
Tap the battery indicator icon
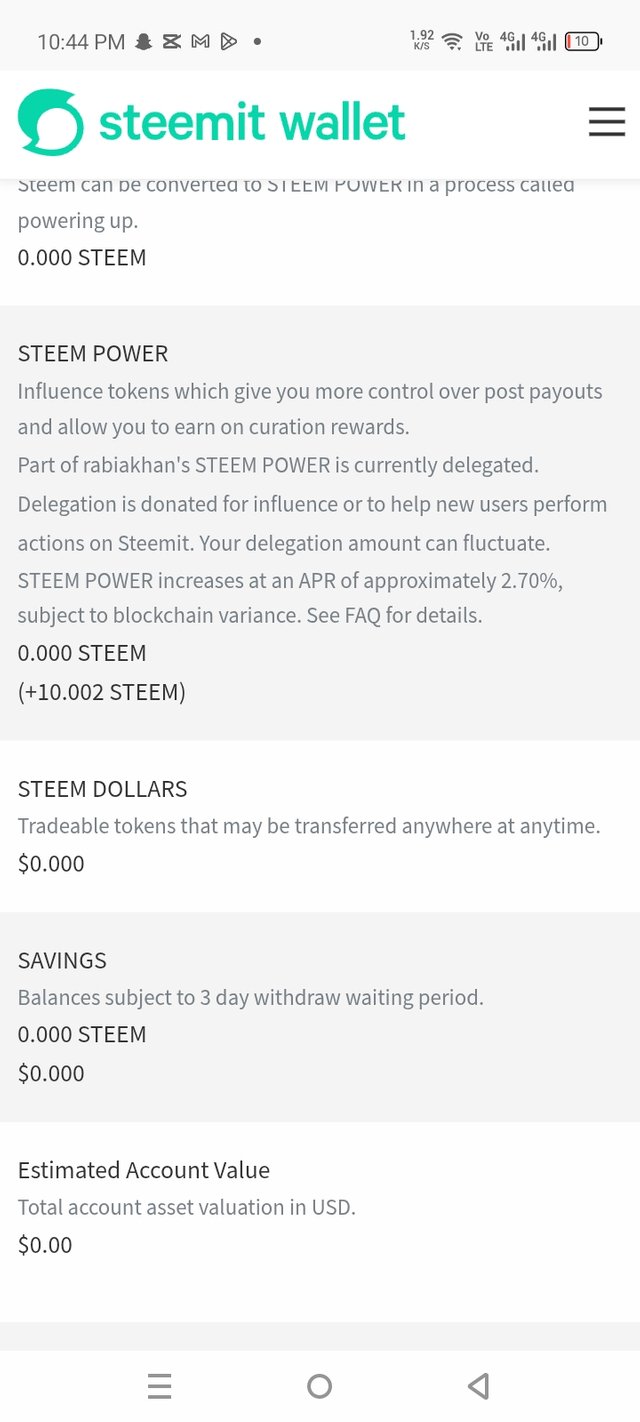[x=583, y=42]
